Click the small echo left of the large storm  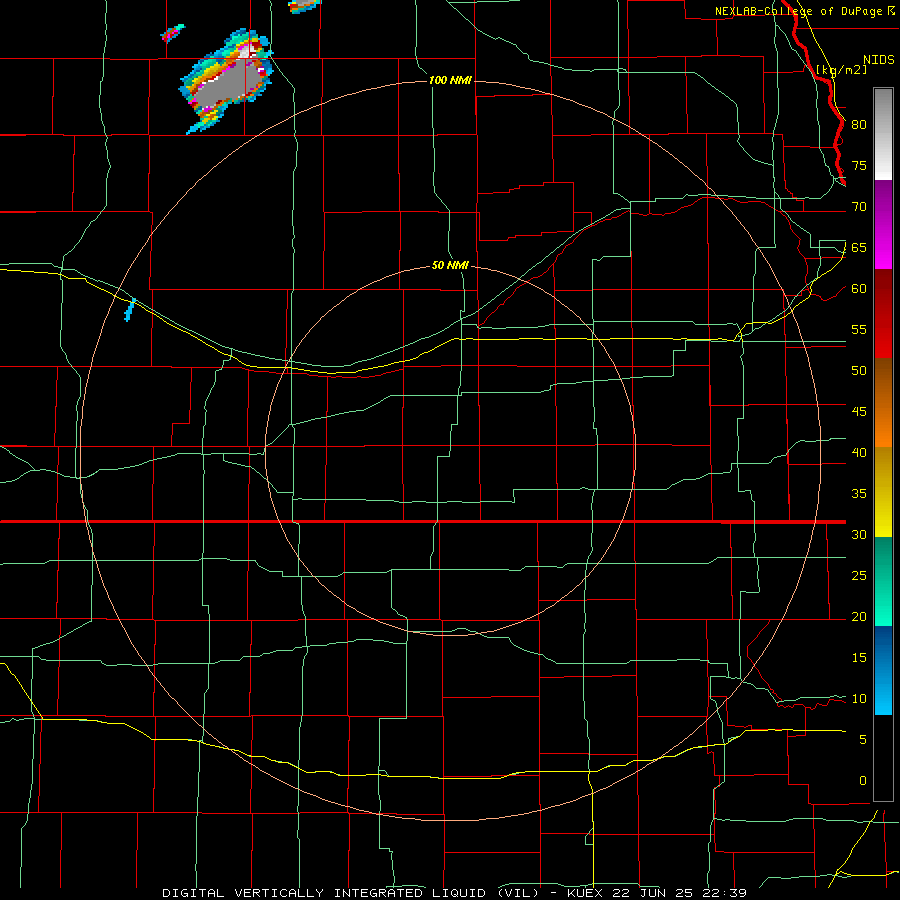173,33
